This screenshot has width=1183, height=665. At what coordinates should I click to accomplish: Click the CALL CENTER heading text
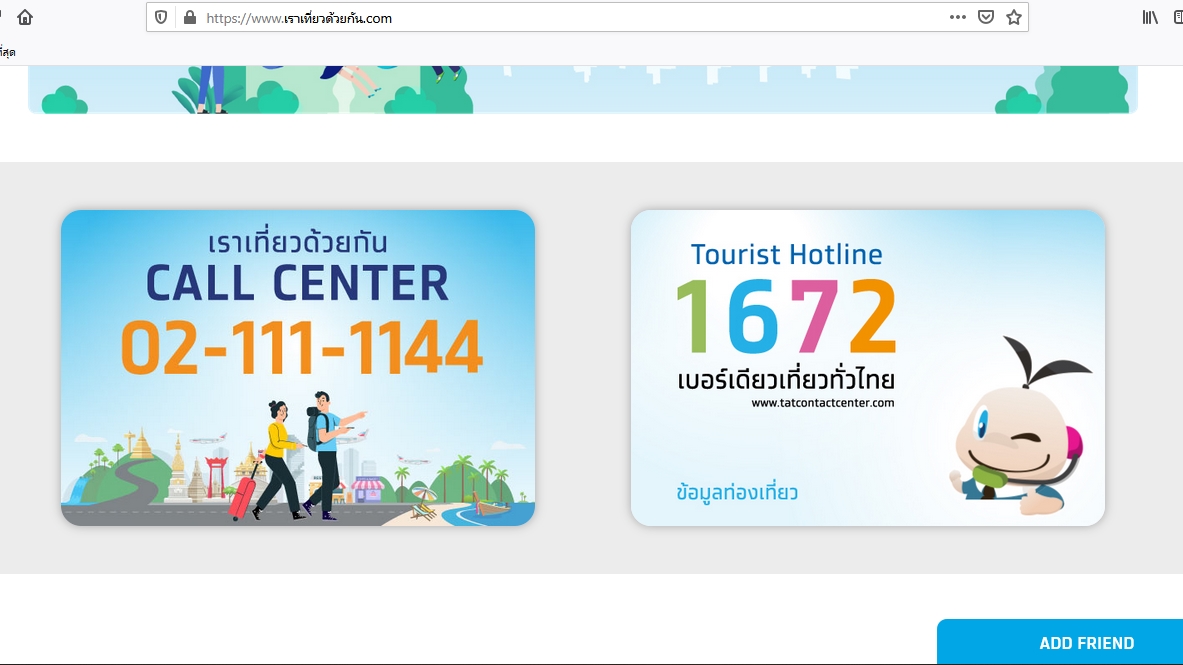click(297, 283)
